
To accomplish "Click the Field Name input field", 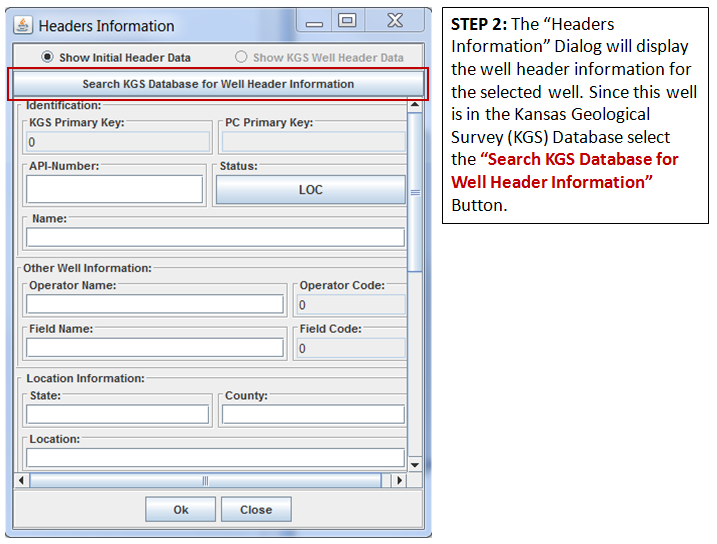I will (155, 347).
